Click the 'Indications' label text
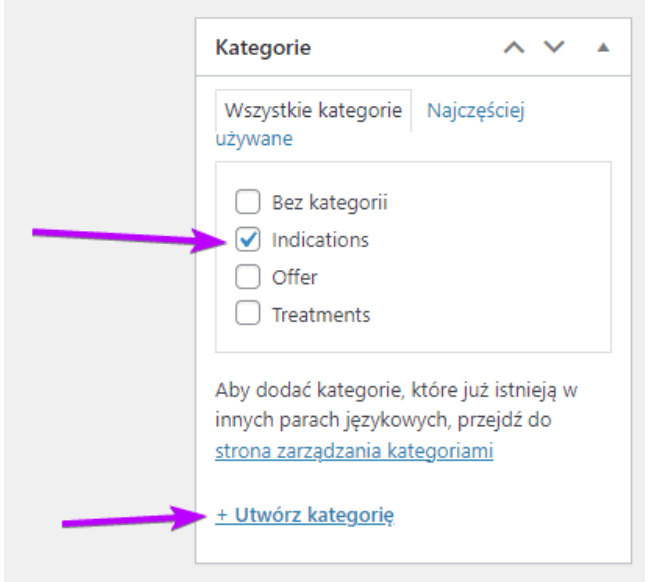This screenshot has width=649, height=582. click(x=320, y=240)
